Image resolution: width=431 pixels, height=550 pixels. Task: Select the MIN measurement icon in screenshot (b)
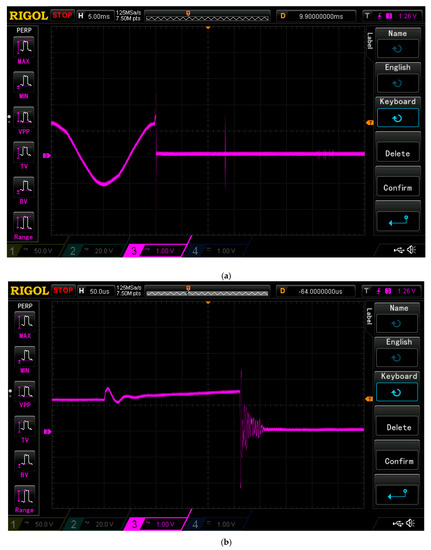tap(25, 356)
